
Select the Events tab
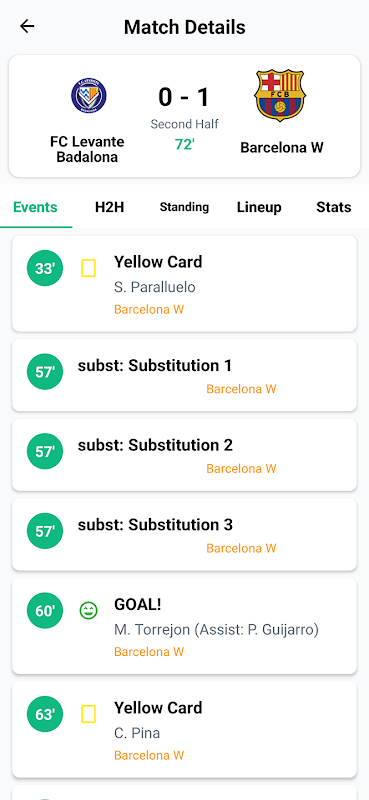pyautogui.click(x=35, y=207)
